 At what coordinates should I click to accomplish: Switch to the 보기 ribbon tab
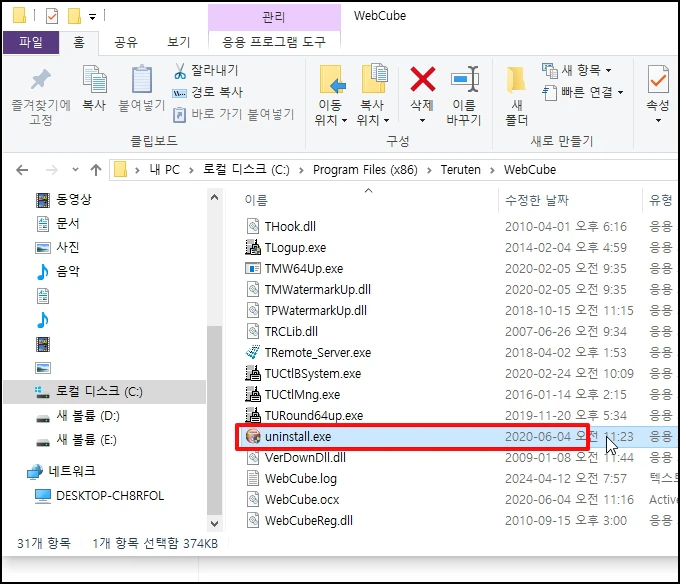(x=179, y=42)
